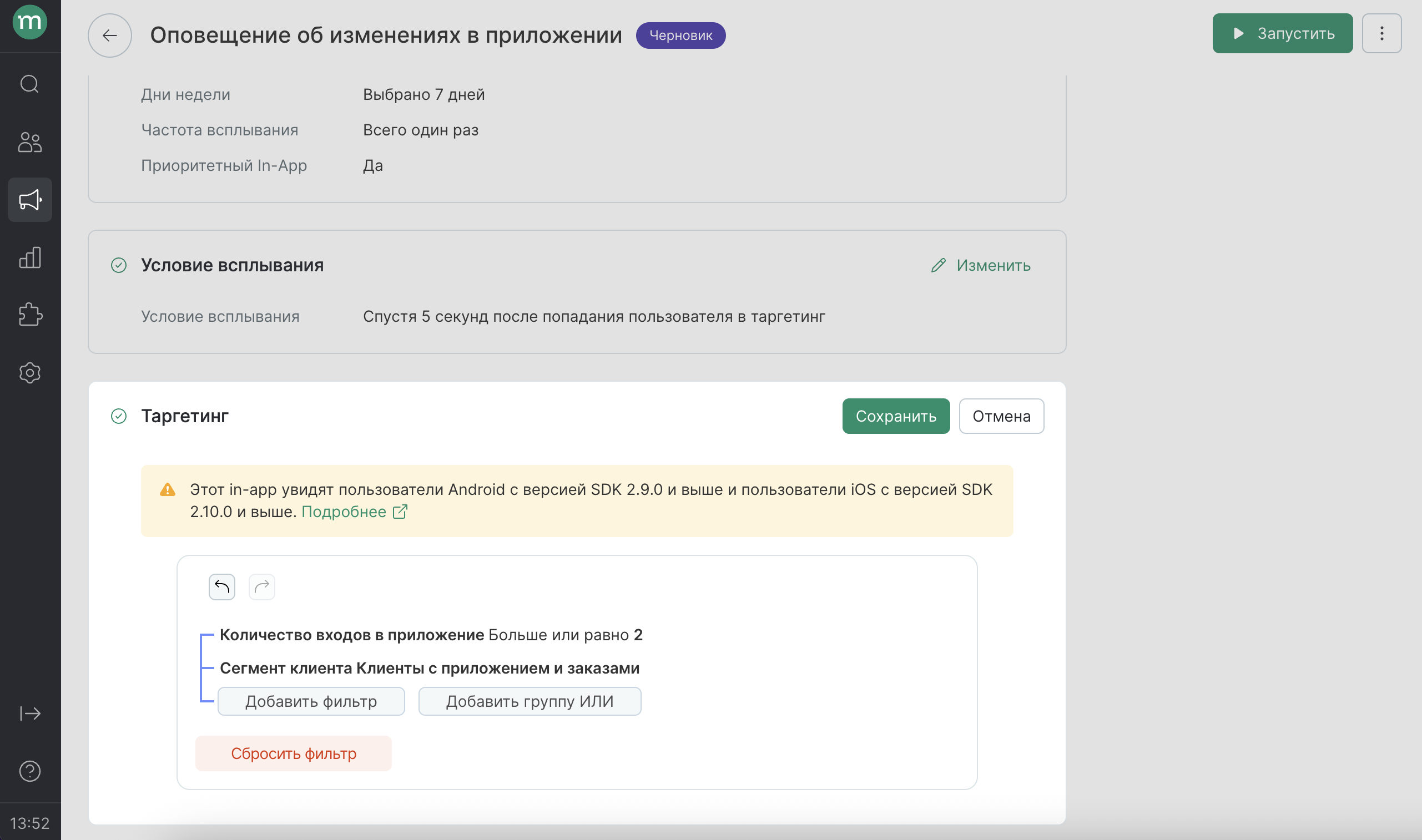Image resolution: width=1422 pixels, height=840 pixels.
Task: Go back with the arrow button
Action: (x=110, y=36)
